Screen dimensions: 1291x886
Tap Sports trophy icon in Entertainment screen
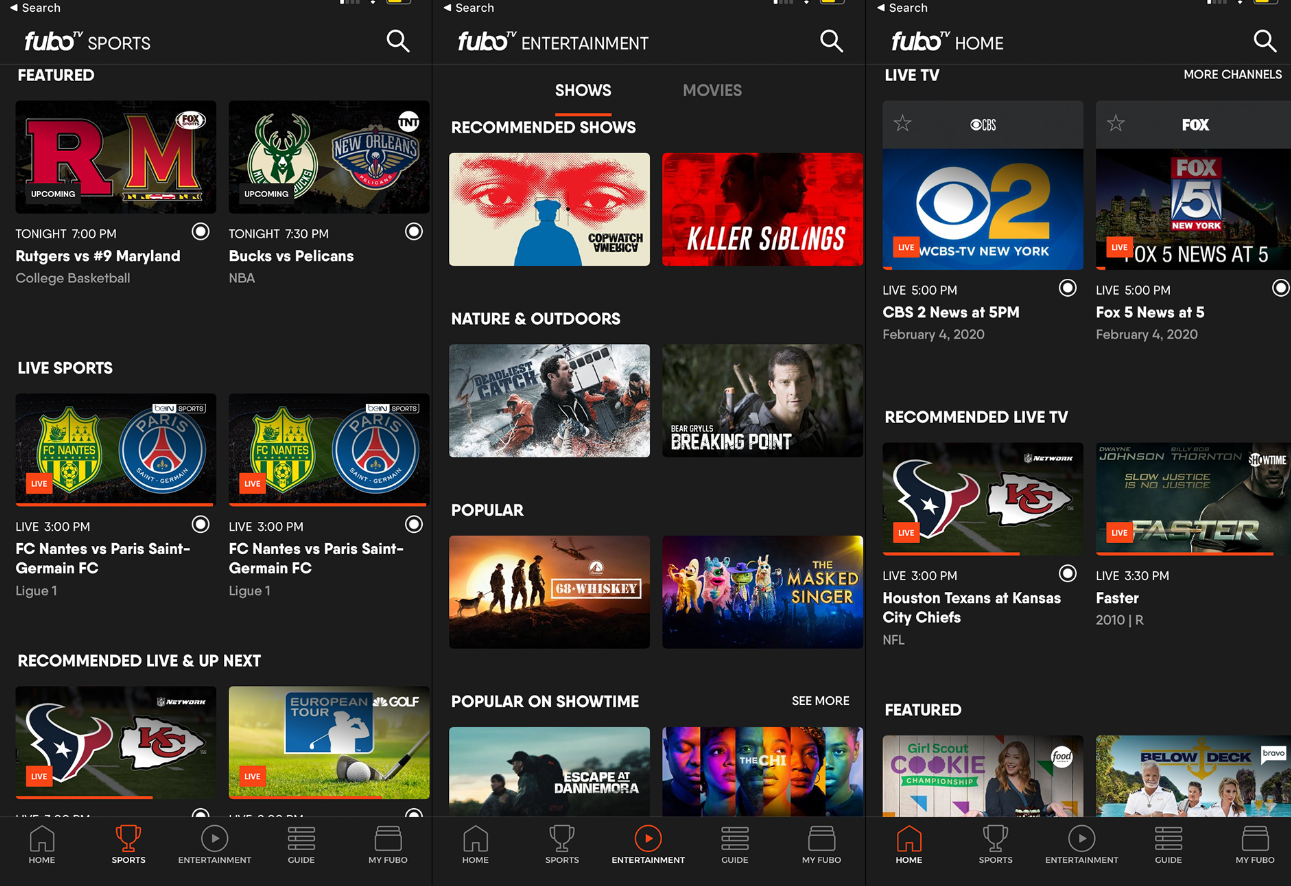[562, 845]
